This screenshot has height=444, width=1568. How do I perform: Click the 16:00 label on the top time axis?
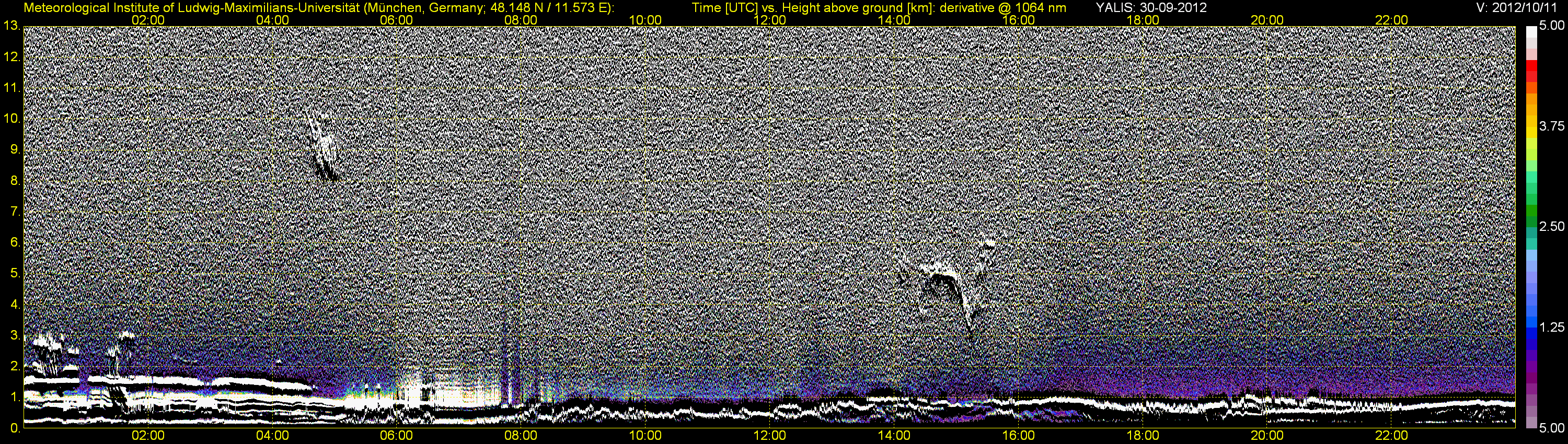click(x=1018, y=20)
